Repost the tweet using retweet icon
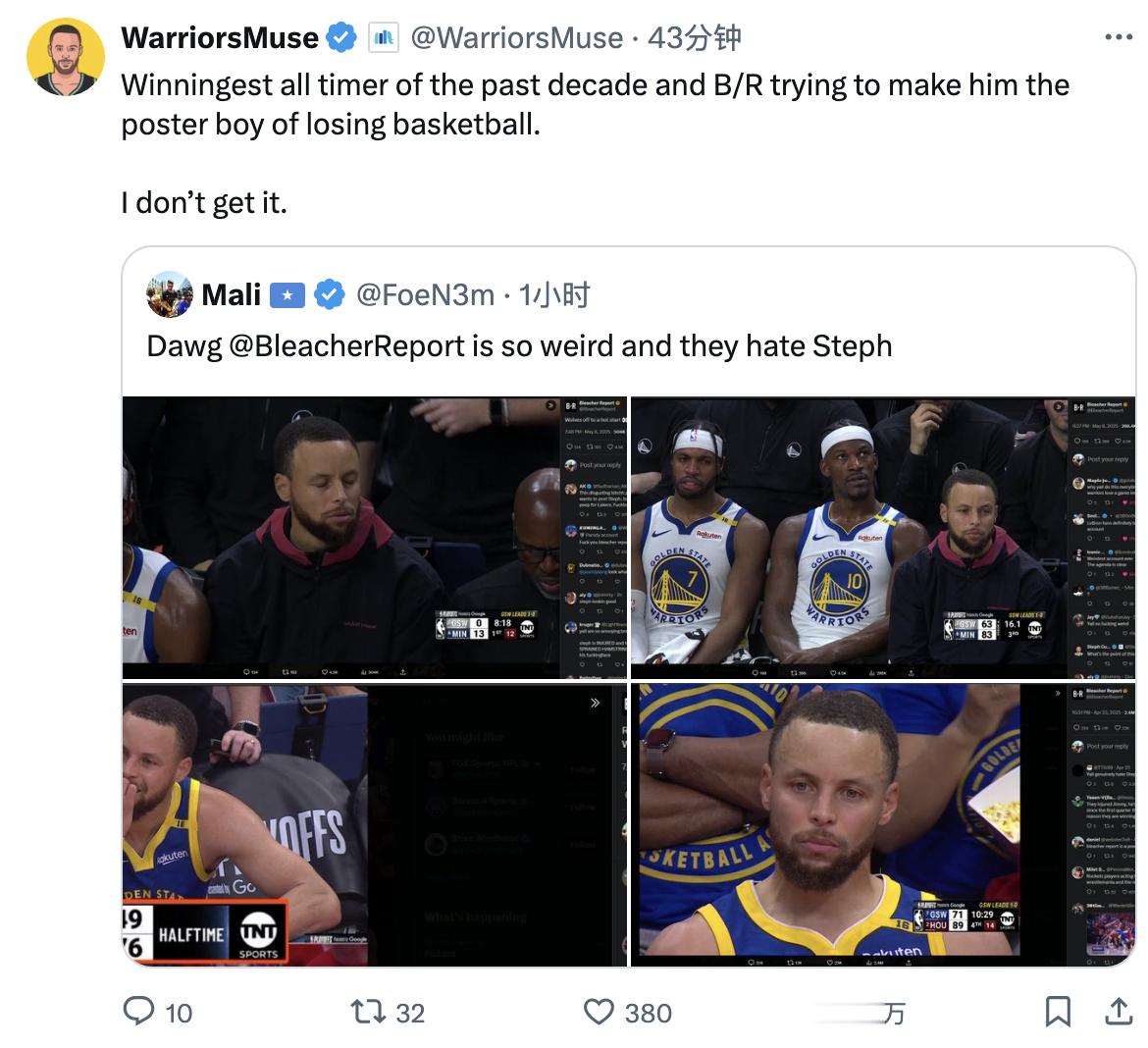 pos(368,1012)
